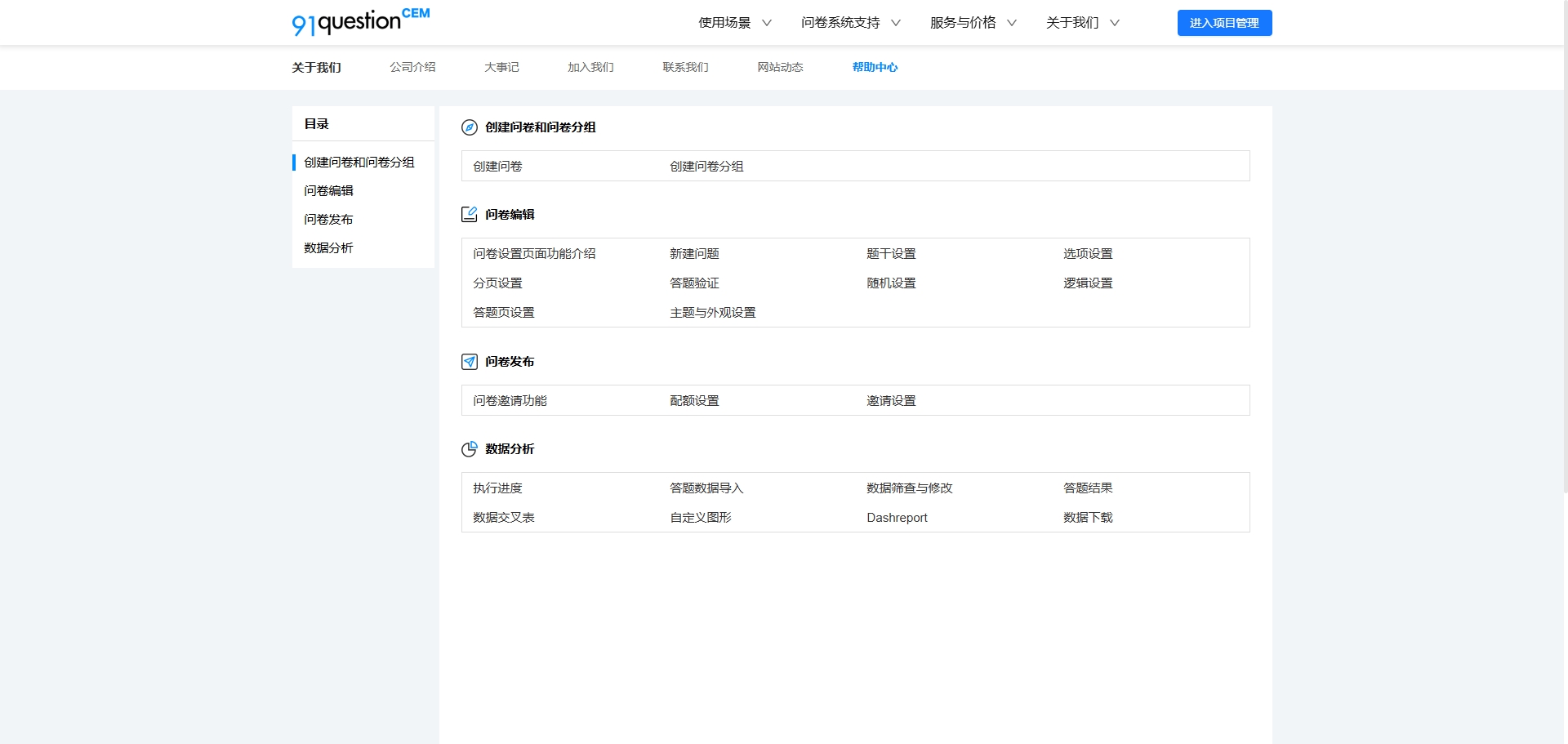This screenshot has width=1568, height=744.
Task: Open the 问卷设置页面功能介绍 link
Action: pyautogui.click(x=534, y=254)
